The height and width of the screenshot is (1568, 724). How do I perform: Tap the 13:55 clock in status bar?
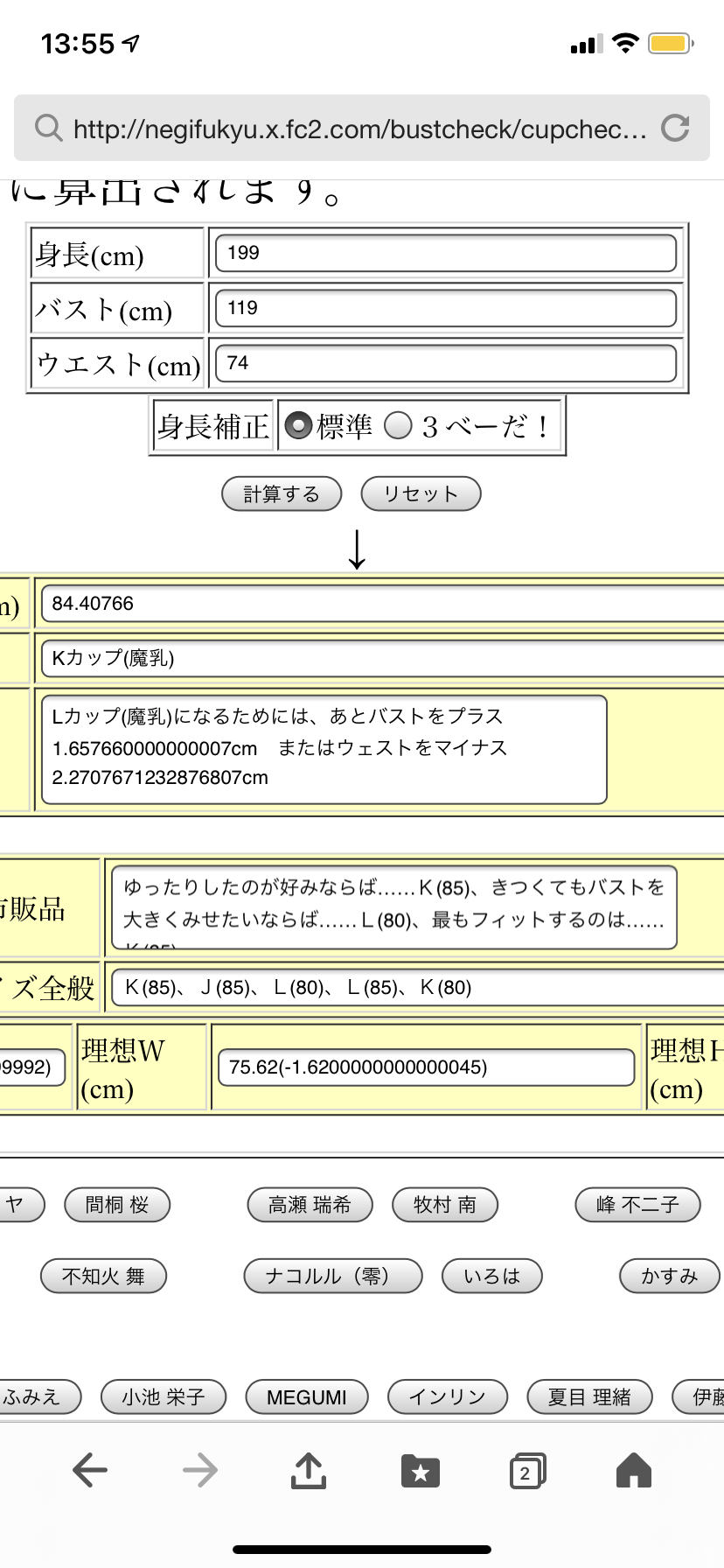pyautogui.click(x=79, y=44)
